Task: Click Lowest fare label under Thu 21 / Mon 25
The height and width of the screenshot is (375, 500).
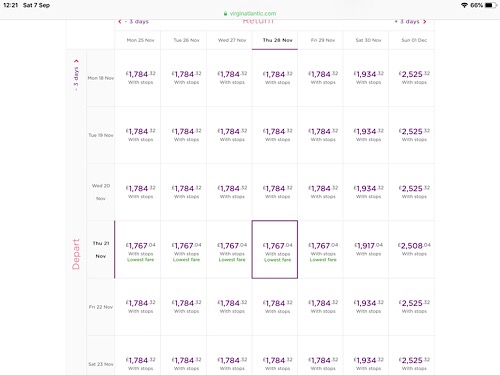Action: click(x=141, y=260)
